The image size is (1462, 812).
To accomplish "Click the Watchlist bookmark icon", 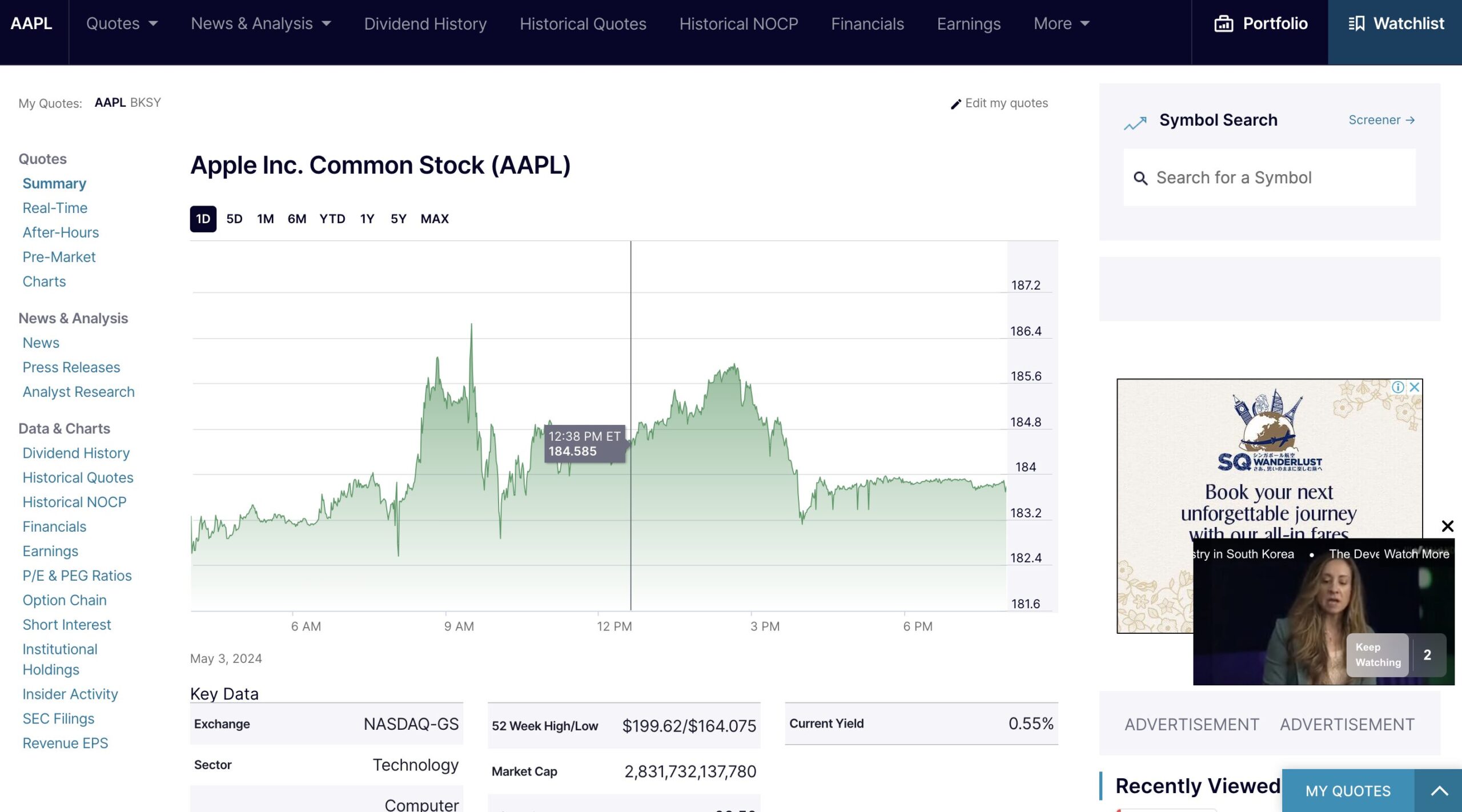I will point(1356,23).
